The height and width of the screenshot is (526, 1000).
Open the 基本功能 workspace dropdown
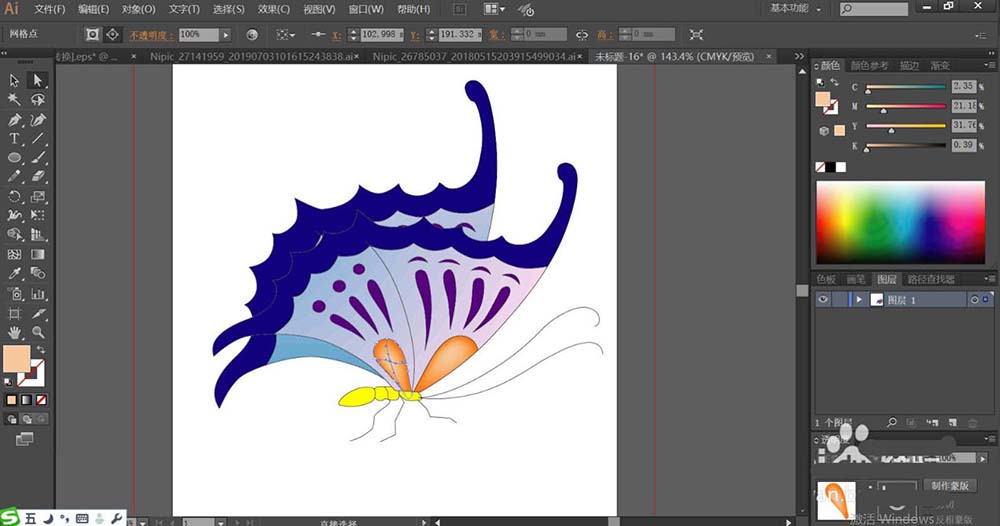pyautogui.click(x=795, y=9)
